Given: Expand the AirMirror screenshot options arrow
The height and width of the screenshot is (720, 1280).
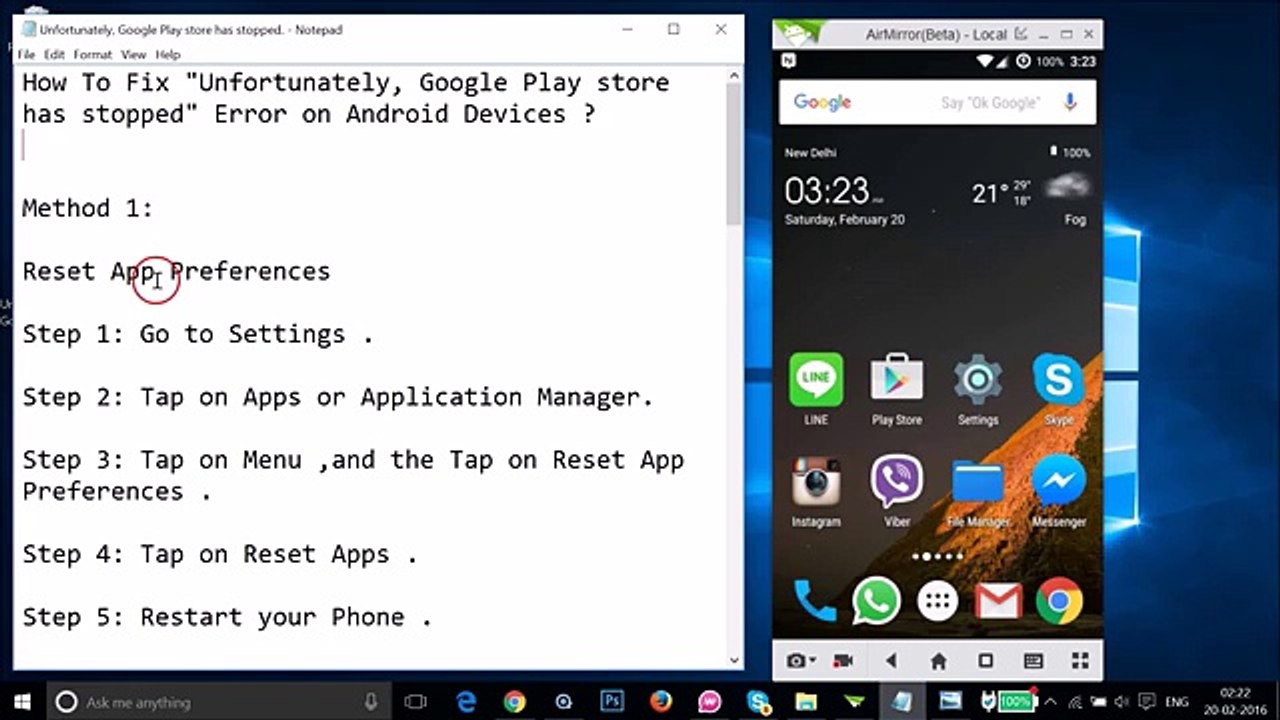Looking at the screenshot, I should point(813,661).
